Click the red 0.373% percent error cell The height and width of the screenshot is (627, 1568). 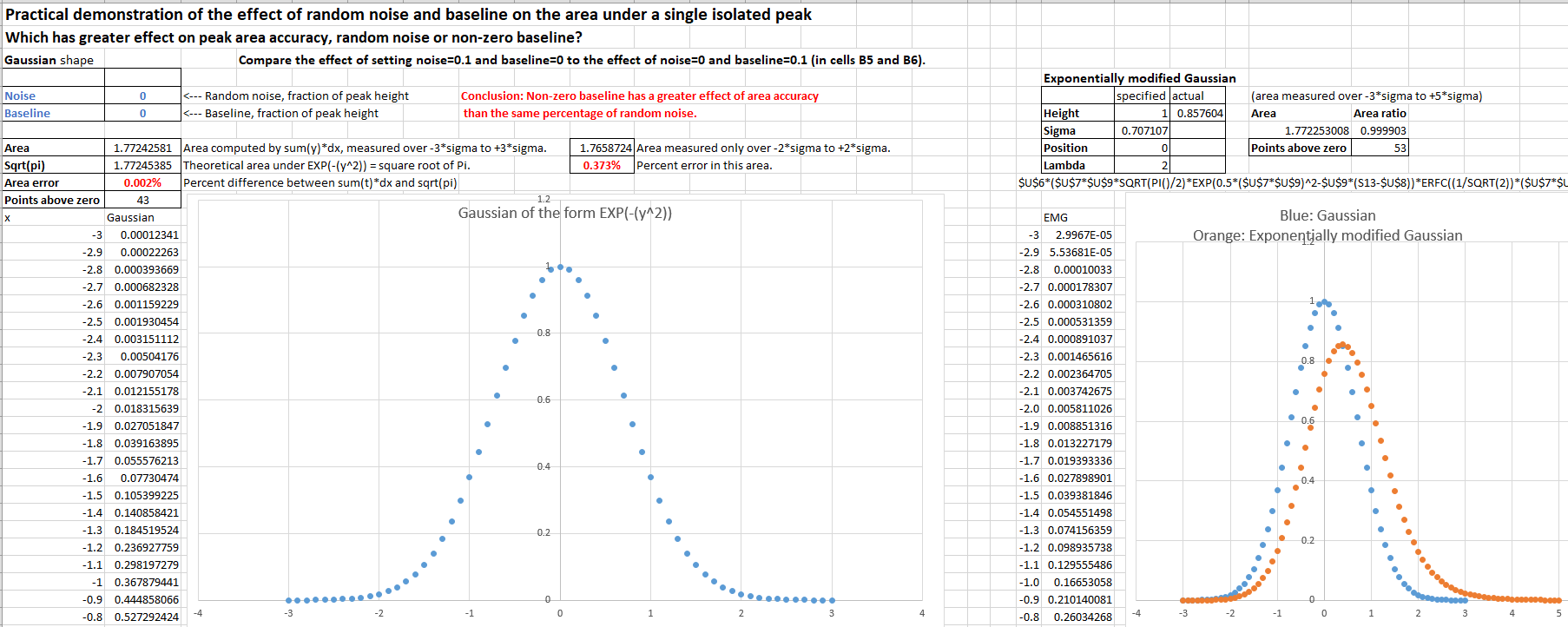click(x=602, y=165)
